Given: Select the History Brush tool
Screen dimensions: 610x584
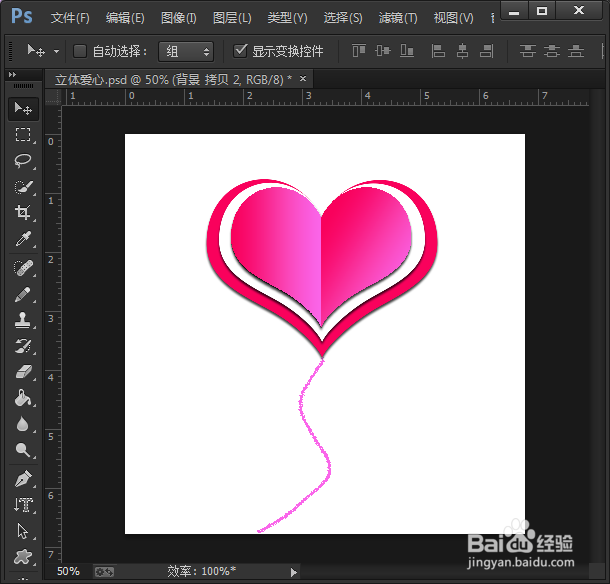Looking at the screenshot, I should pyautogui.click(x=23, y=346).
